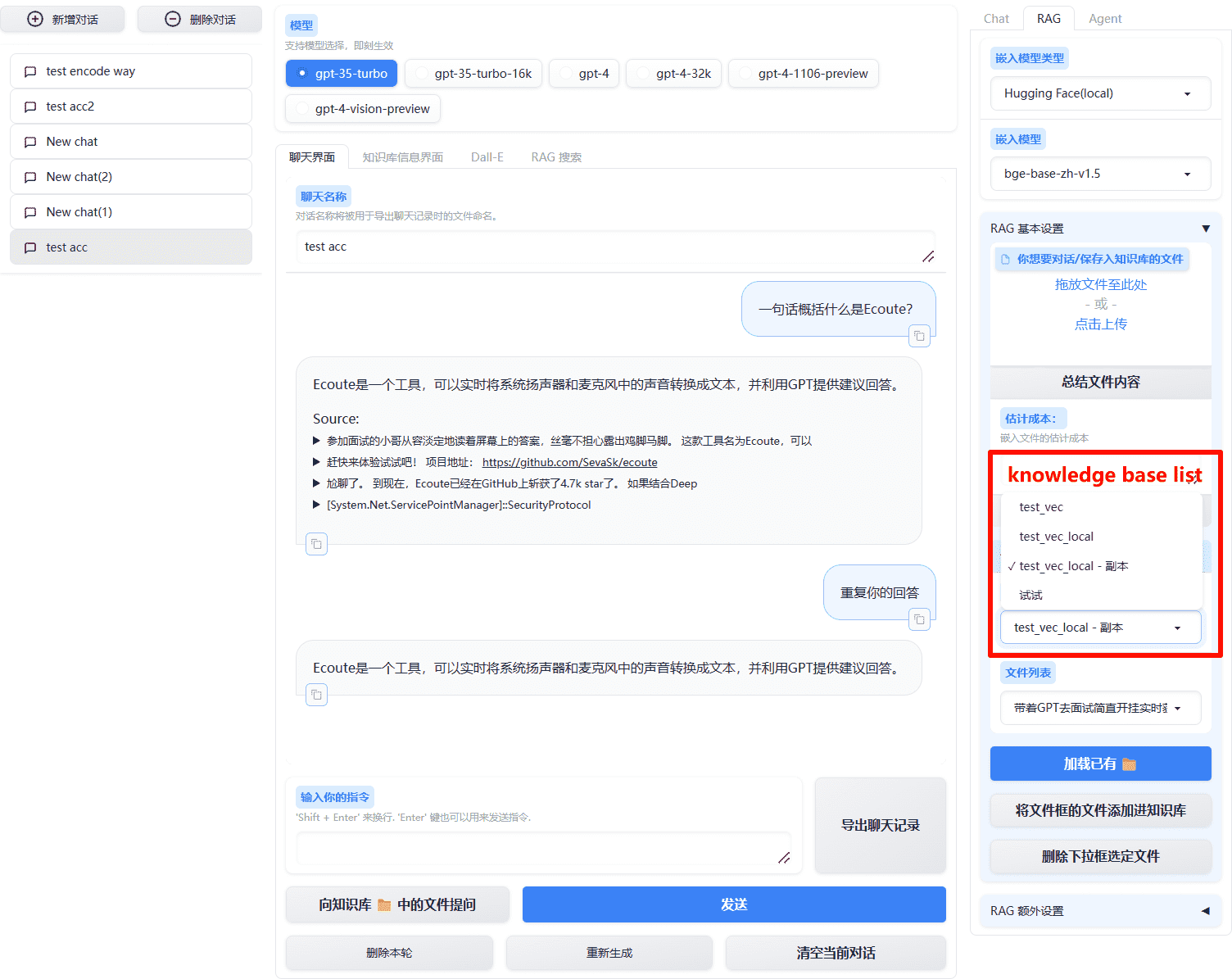Open the Hugging Face(local) embedding type dropdown
This screenshot has height=979, width=1232.
click(x=1100, y=93)
